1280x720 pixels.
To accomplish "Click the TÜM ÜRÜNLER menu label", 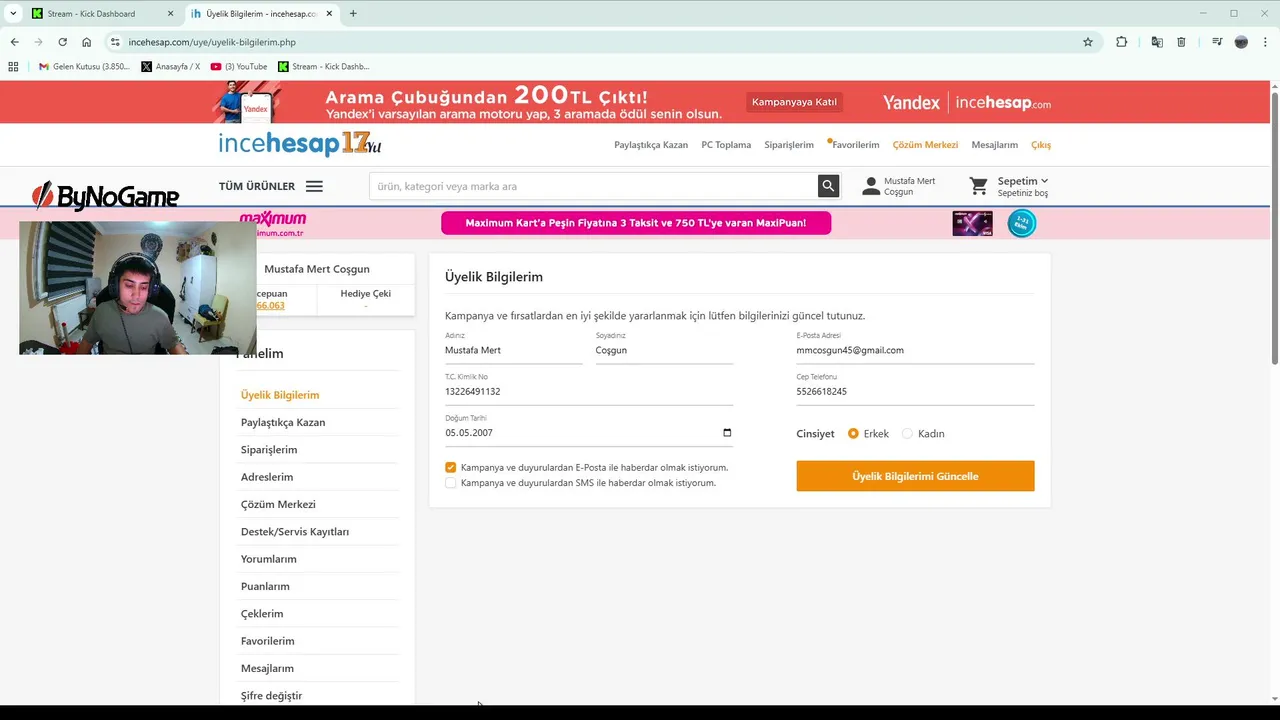I will pos(257,186).
